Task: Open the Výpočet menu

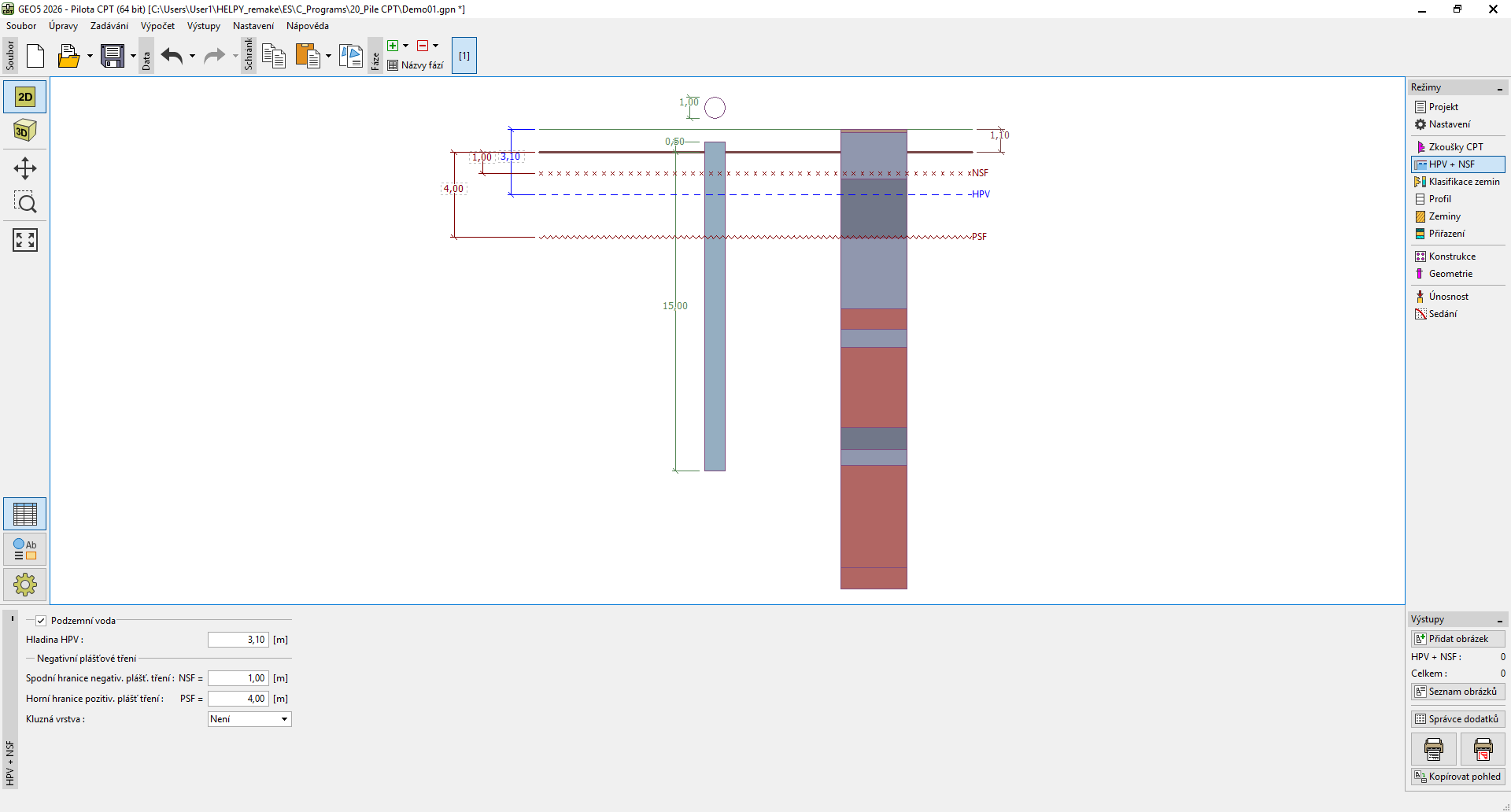Action: [x=157, y=26]
